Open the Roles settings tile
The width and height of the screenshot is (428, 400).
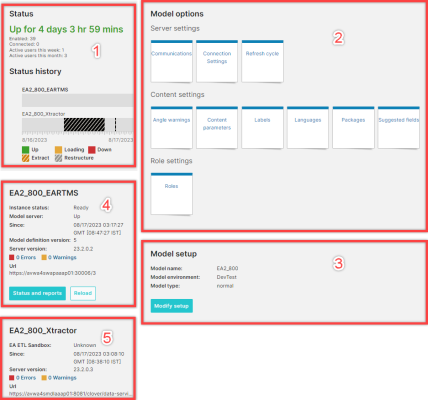(172, 194)
